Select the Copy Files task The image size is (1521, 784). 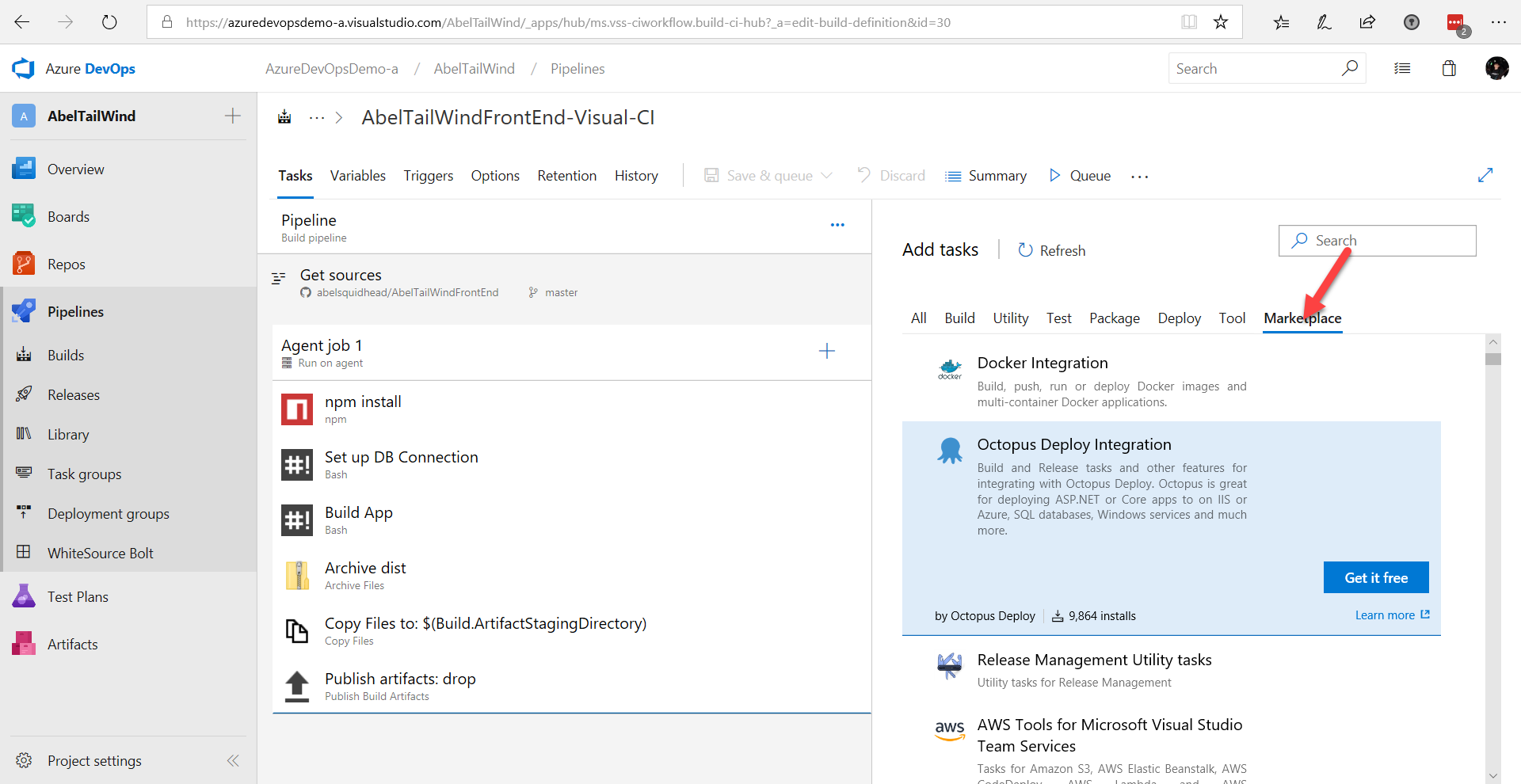tap(572, 631)
